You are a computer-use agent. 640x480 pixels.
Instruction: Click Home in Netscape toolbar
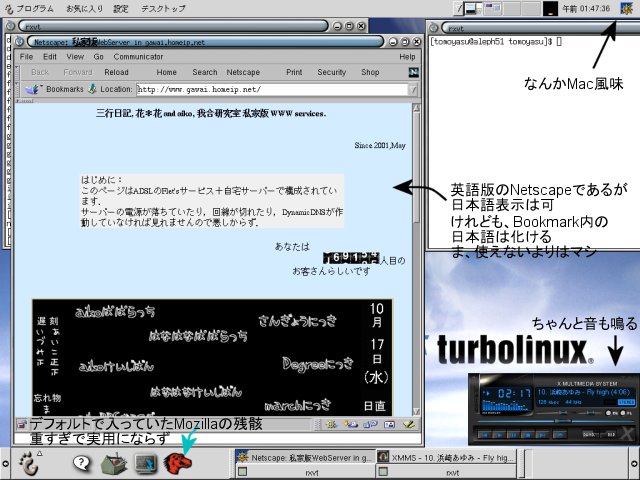(166, 72)
